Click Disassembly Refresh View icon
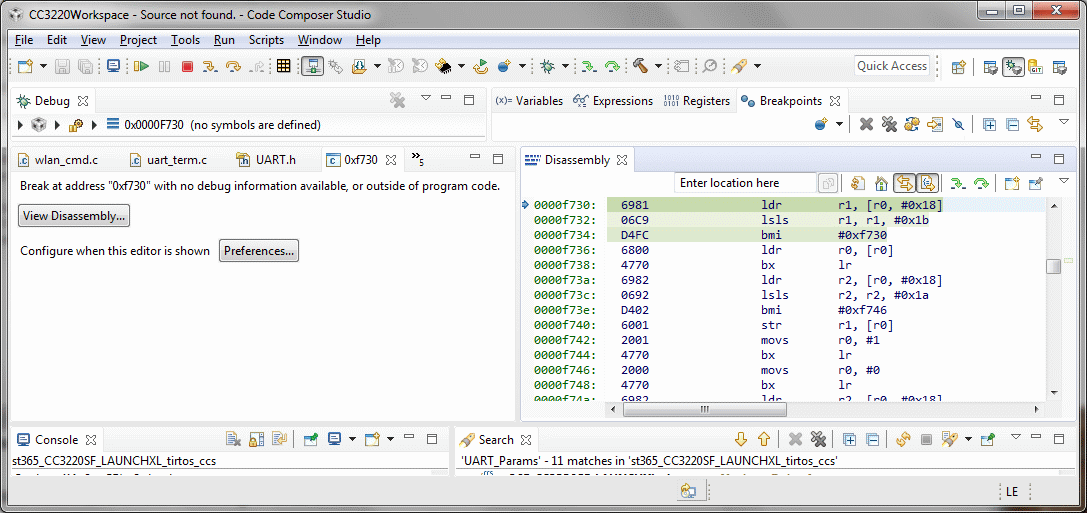 858,183
